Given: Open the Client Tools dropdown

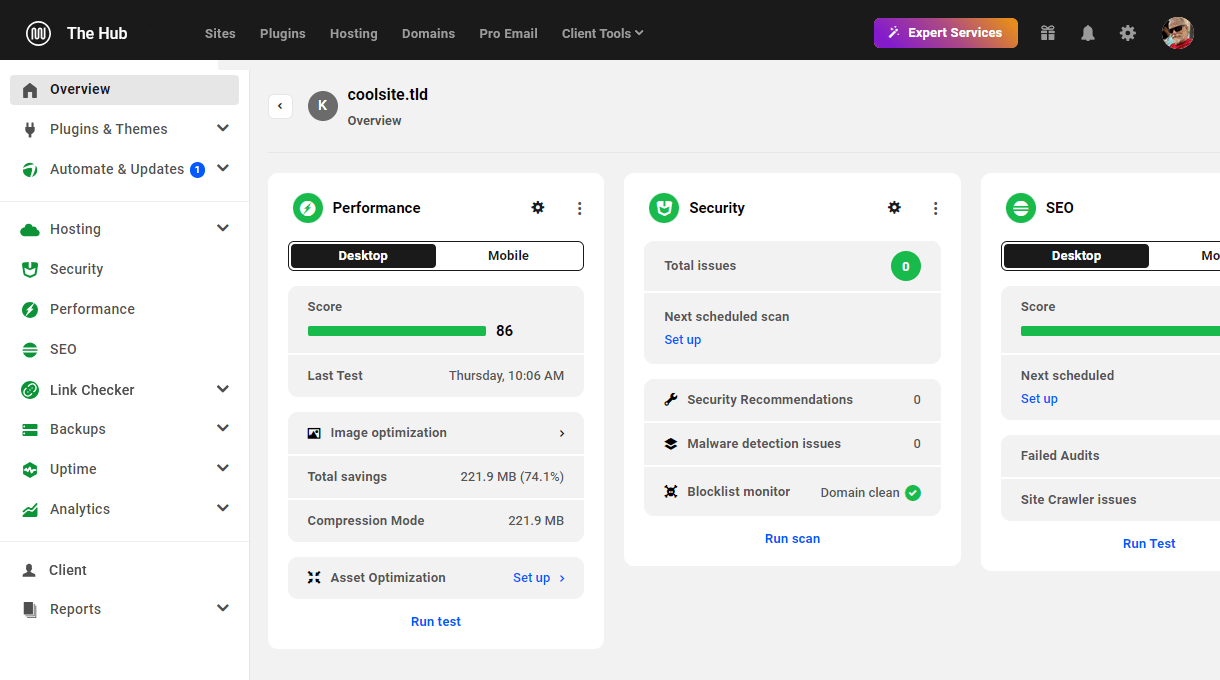Looking at the screenshot, I should pyautogui.click(x=602, y=33).
